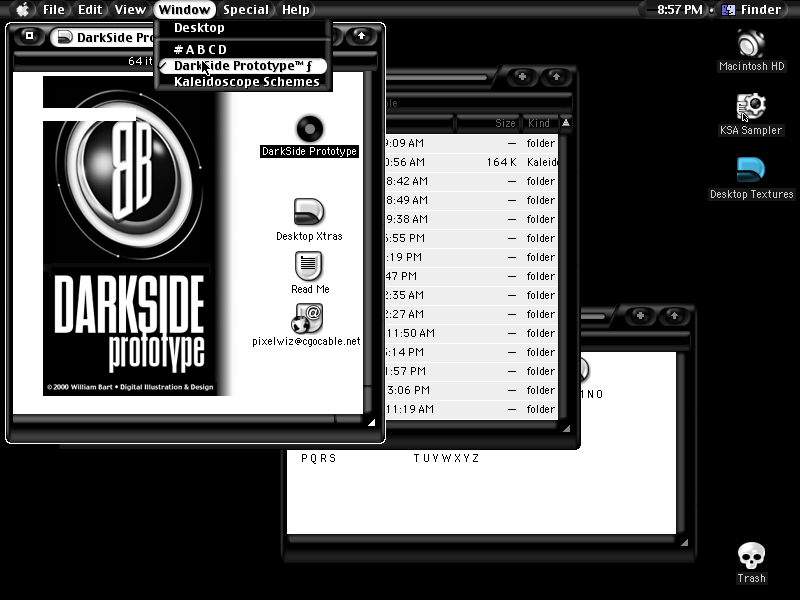The height and width of the screenshot is (600, 800).
Task: Sort list by Size column header
Action: tap(488, 123)
